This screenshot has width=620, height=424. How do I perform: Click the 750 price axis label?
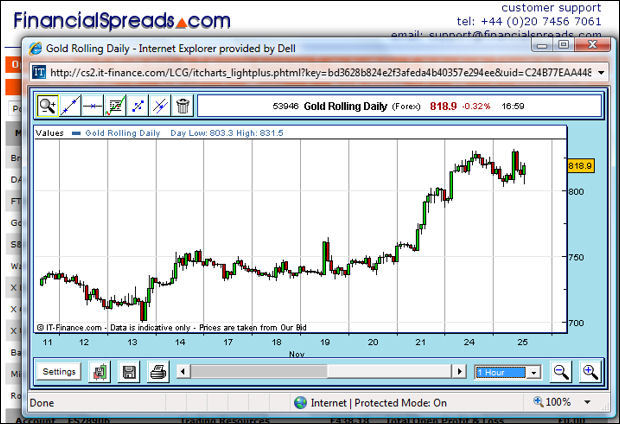pyautogui.click(x=576, y=257)
